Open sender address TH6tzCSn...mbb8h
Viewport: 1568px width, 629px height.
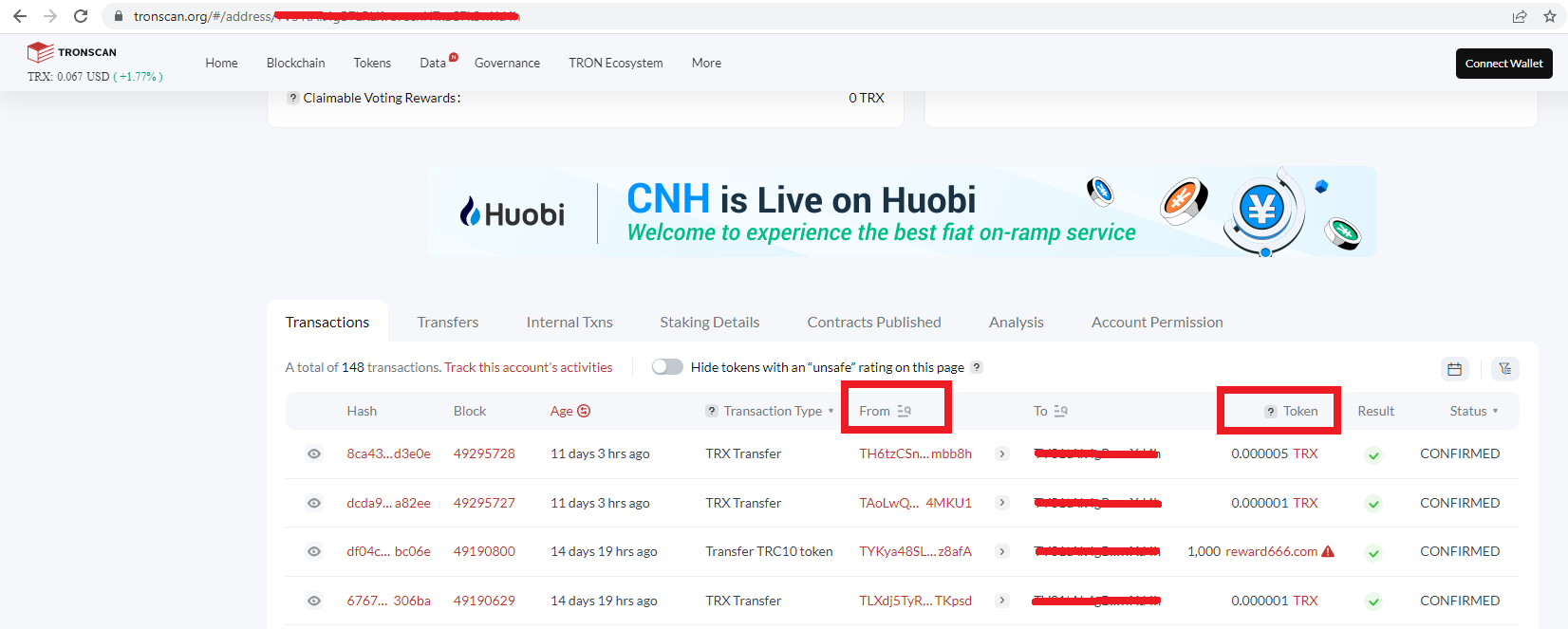915,453
